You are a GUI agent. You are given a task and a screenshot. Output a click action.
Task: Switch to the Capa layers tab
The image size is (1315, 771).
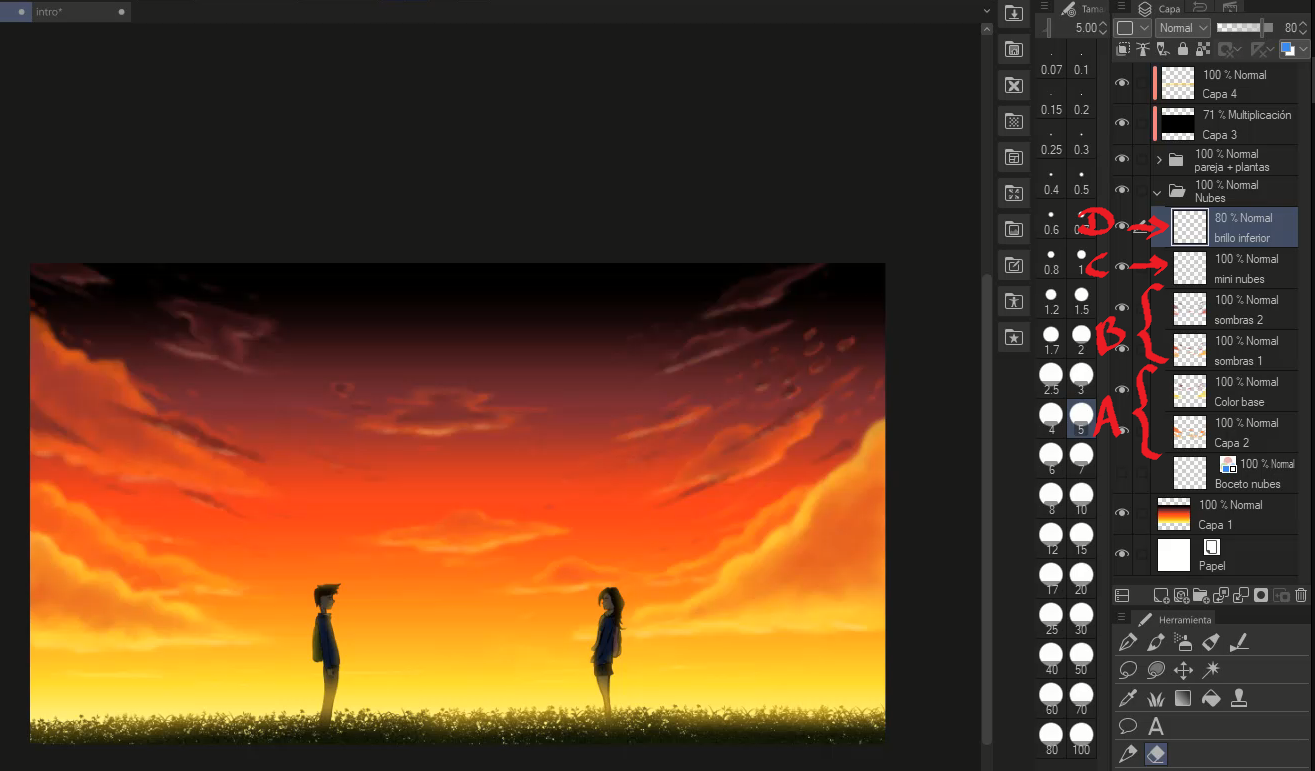(1159, 8)
